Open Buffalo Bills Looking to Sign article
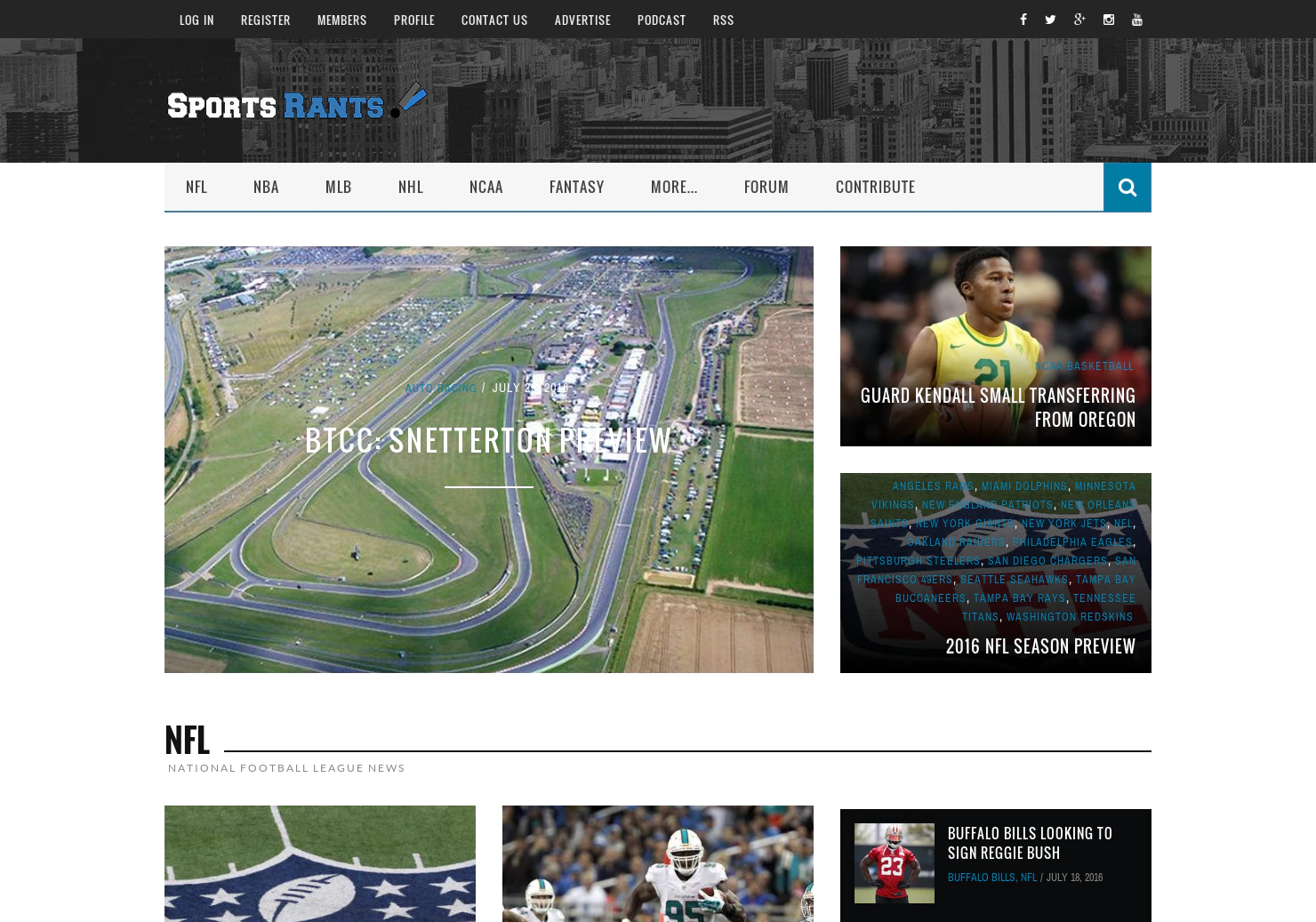1316x922 pixels. 1030,843
